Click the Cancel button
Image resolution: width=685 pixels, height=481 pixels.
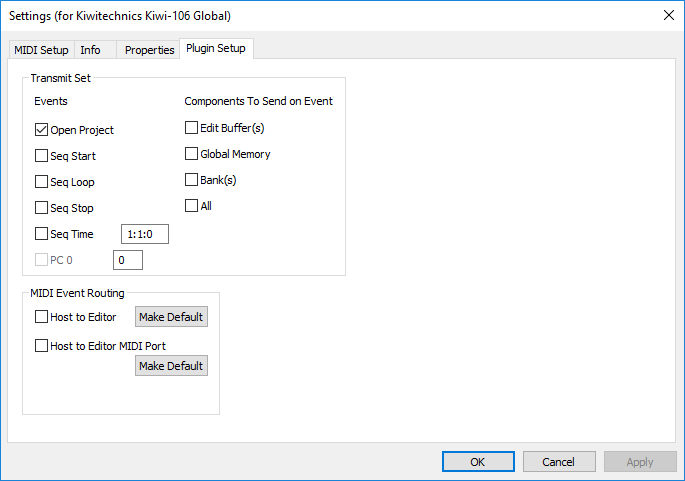(559, 462)
